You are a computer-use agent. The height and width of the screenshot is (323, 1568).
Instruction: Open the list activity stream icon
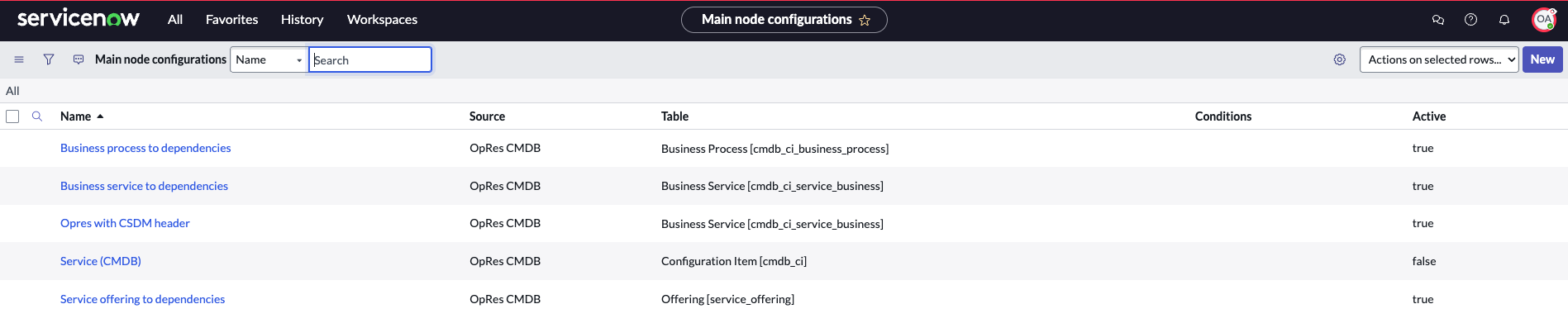(x=79, y=59)
